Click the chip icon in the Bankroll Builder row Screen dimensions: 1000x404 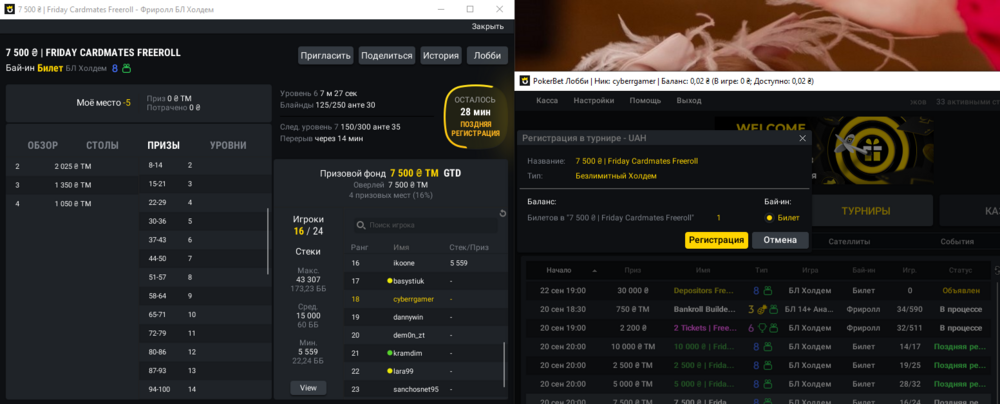(760, 310)
